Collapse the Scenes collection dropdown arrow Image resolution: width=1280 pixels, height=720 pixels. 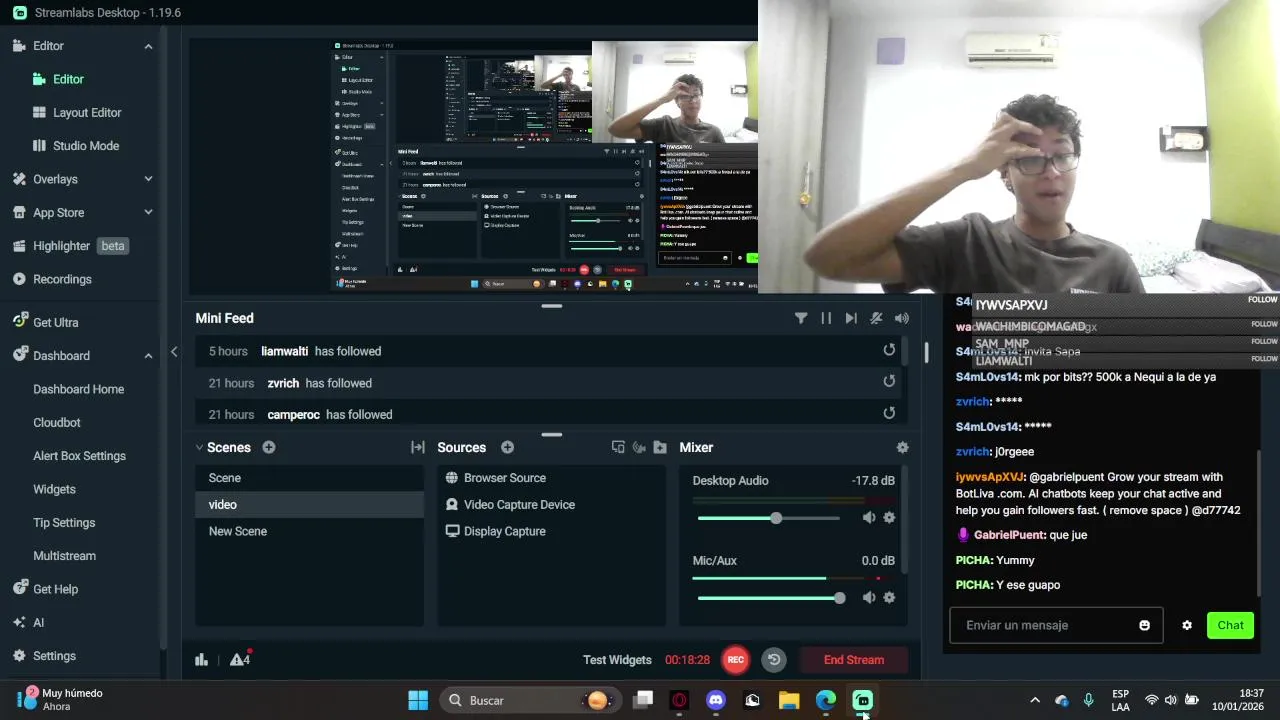(x=198, y=448)
